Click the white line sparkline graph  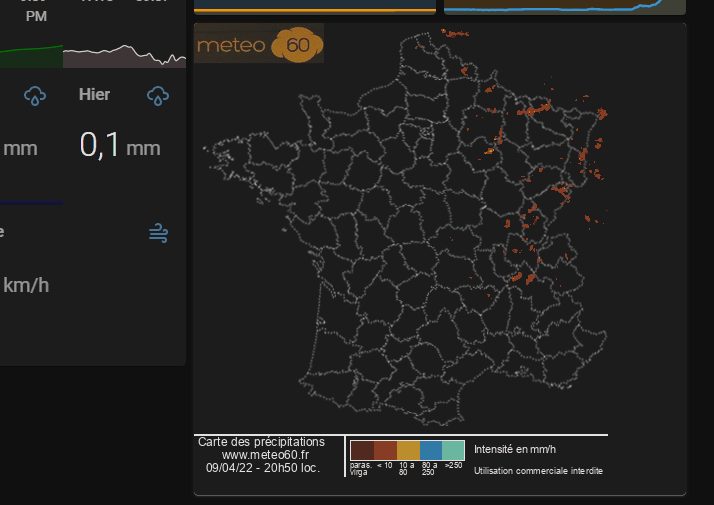click(124, 55)
